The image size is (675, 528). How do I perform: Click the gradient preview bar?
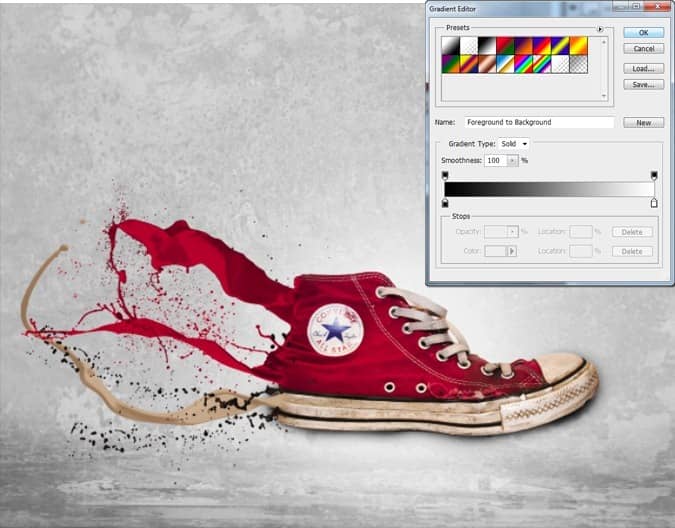(x=549, y=189)
